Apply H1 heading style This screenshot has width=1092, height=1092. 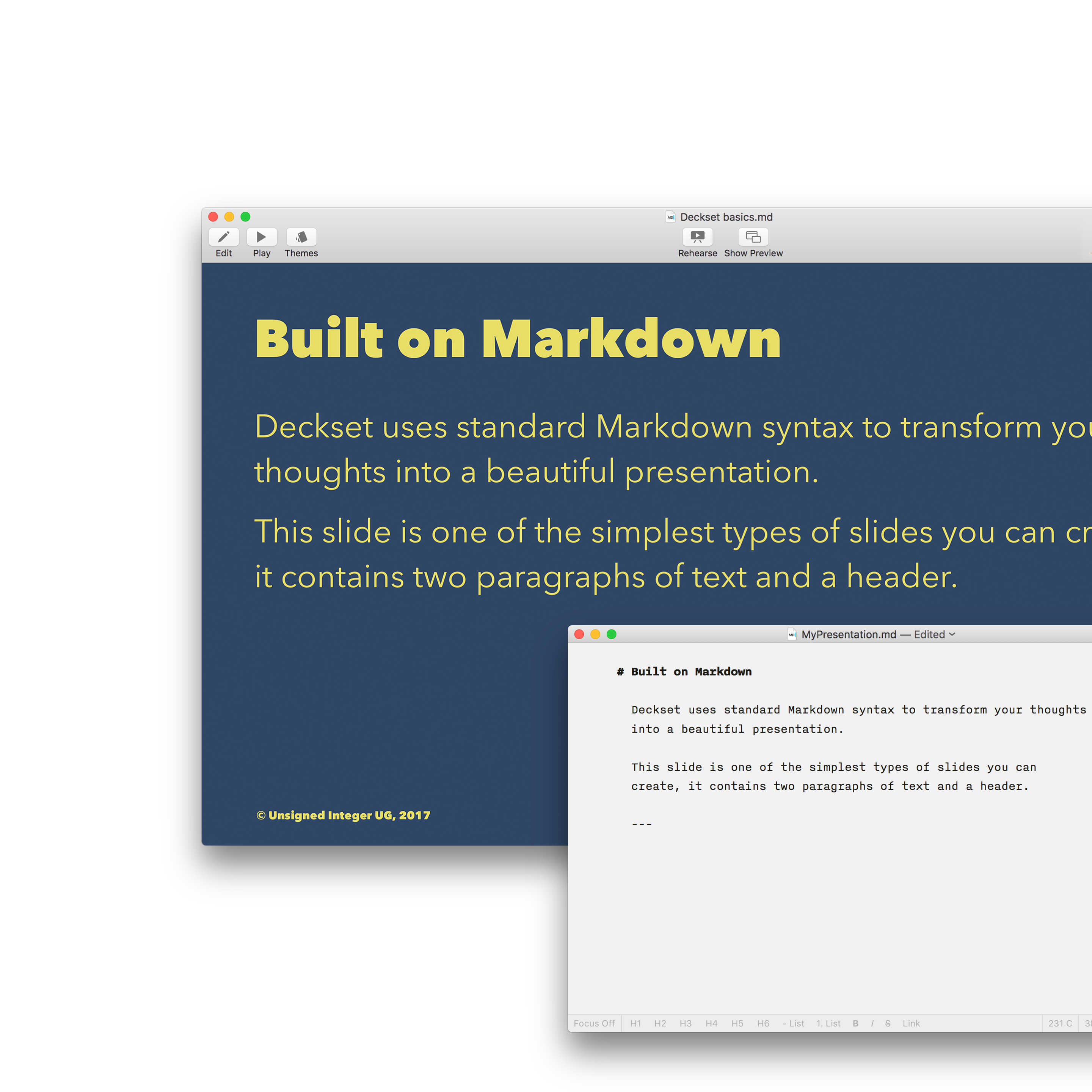[x=635, y=1024]
